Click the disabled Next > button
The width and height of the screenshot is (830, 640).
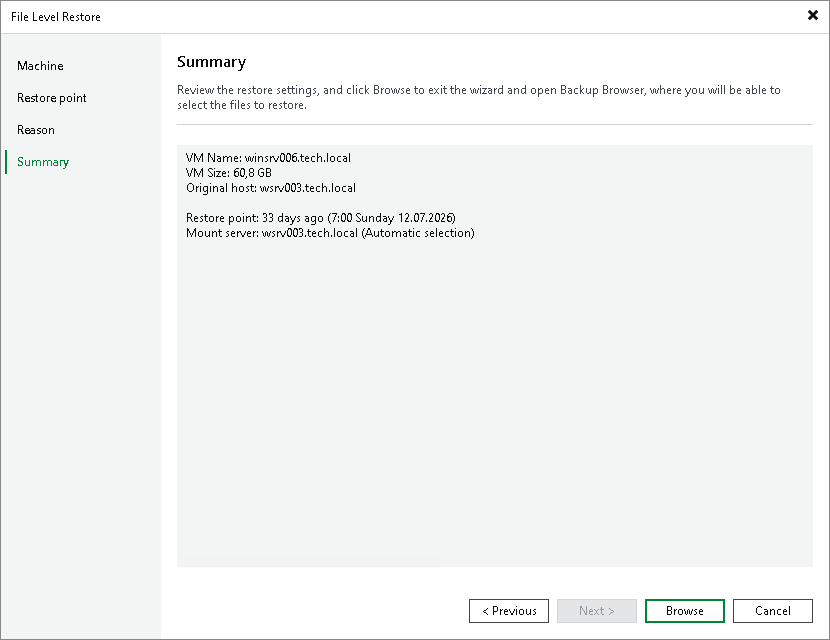coord(597,611)
